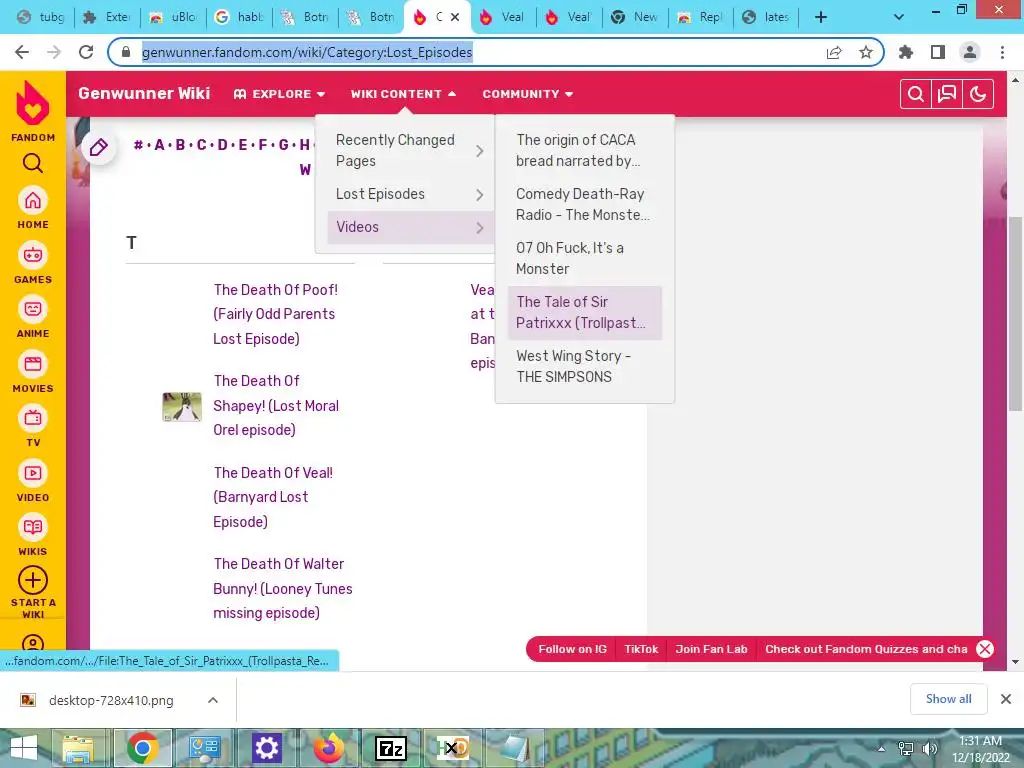Click the pencil edit page icon

(x=99, y=147)
